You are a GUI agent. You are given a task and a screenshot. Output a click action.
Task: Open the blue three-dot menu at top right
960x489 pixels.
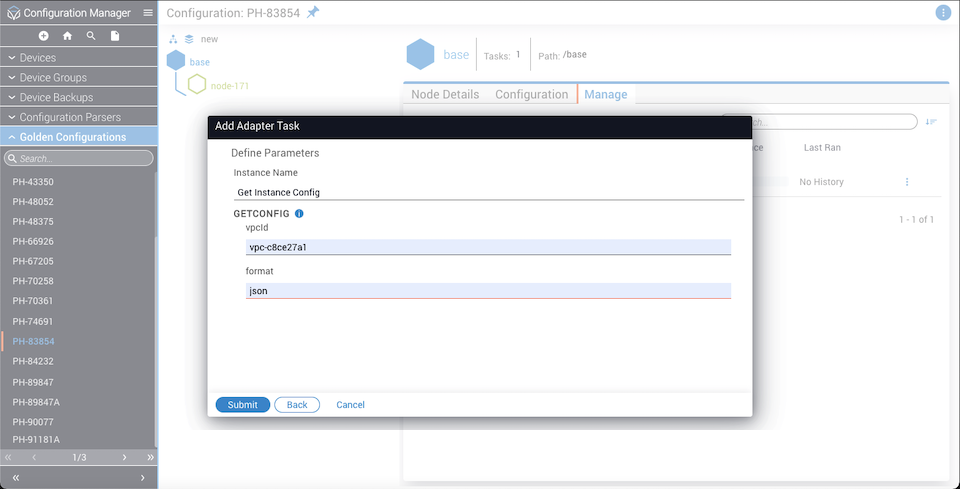(942, 13)
